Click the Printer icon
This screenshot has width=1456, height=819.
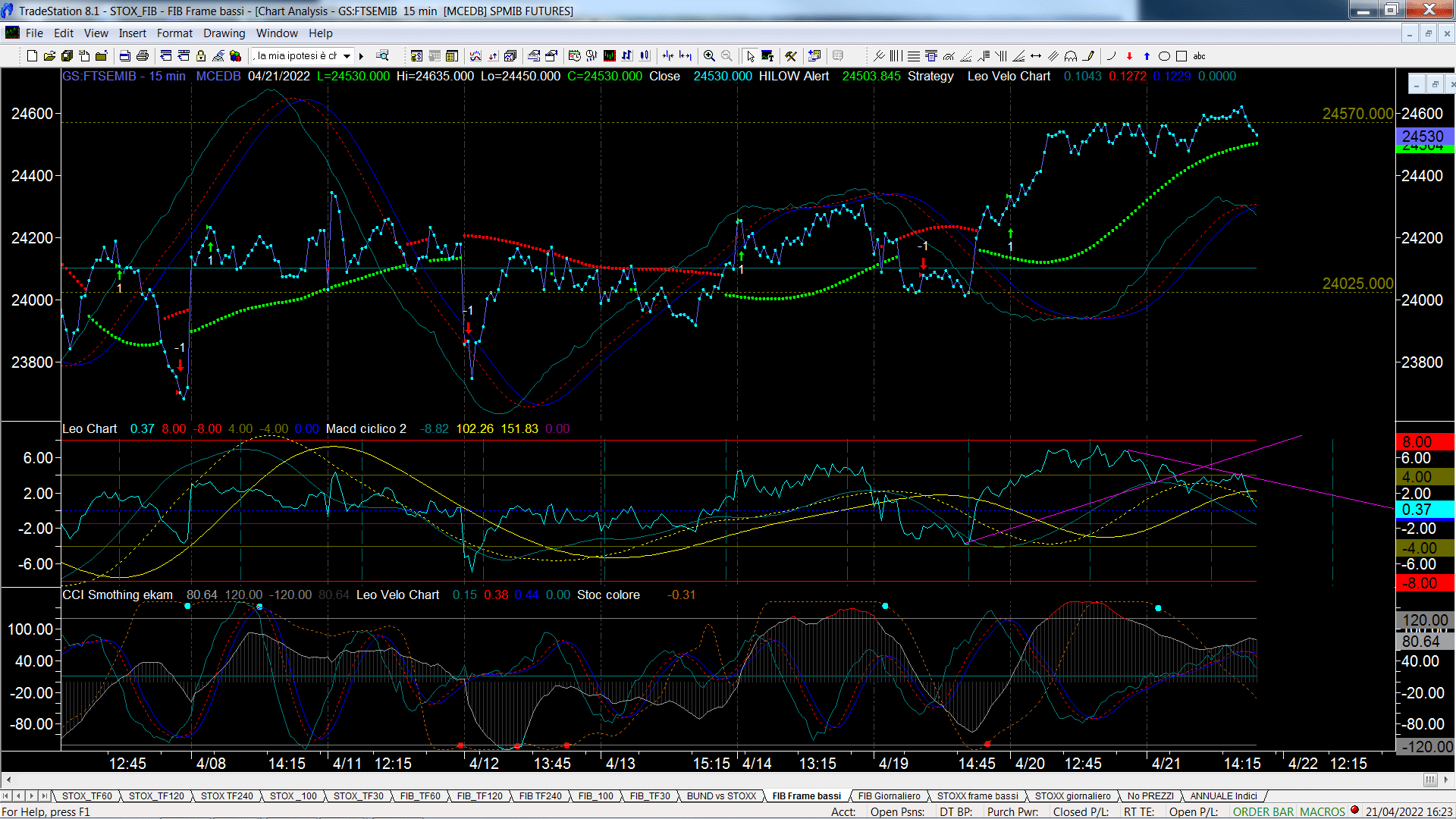(x=142, y=56)
